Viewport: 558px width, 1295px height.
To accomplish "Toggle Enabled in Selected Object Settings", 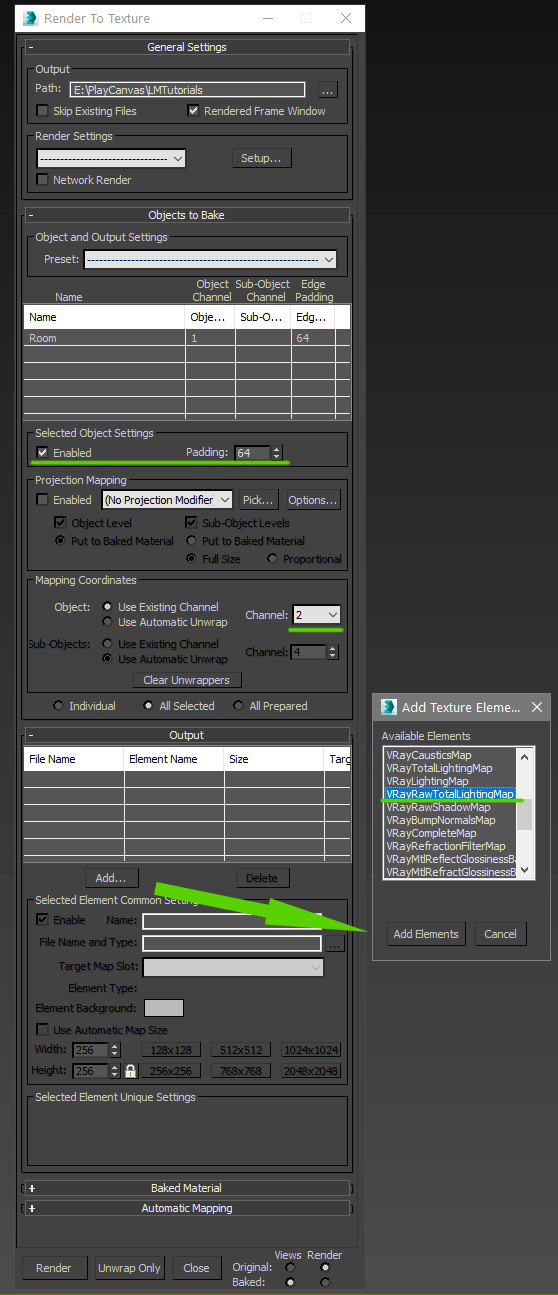I will coord(43,453).
